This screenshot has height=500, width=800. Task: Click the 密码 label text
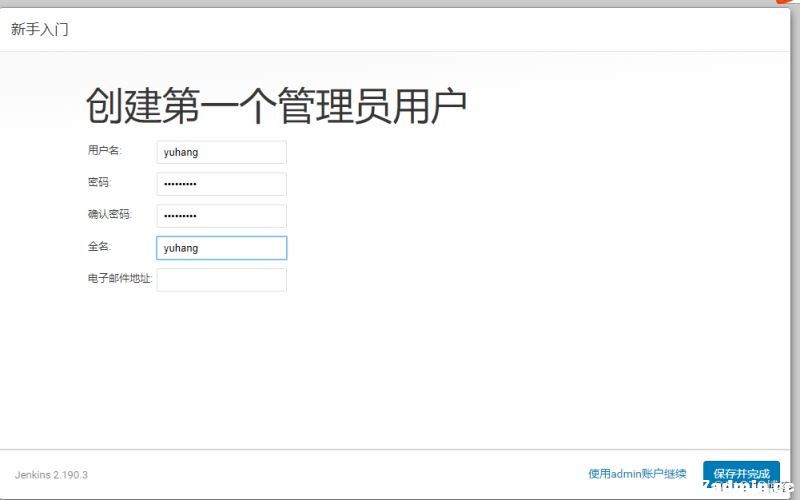[99, 182]
